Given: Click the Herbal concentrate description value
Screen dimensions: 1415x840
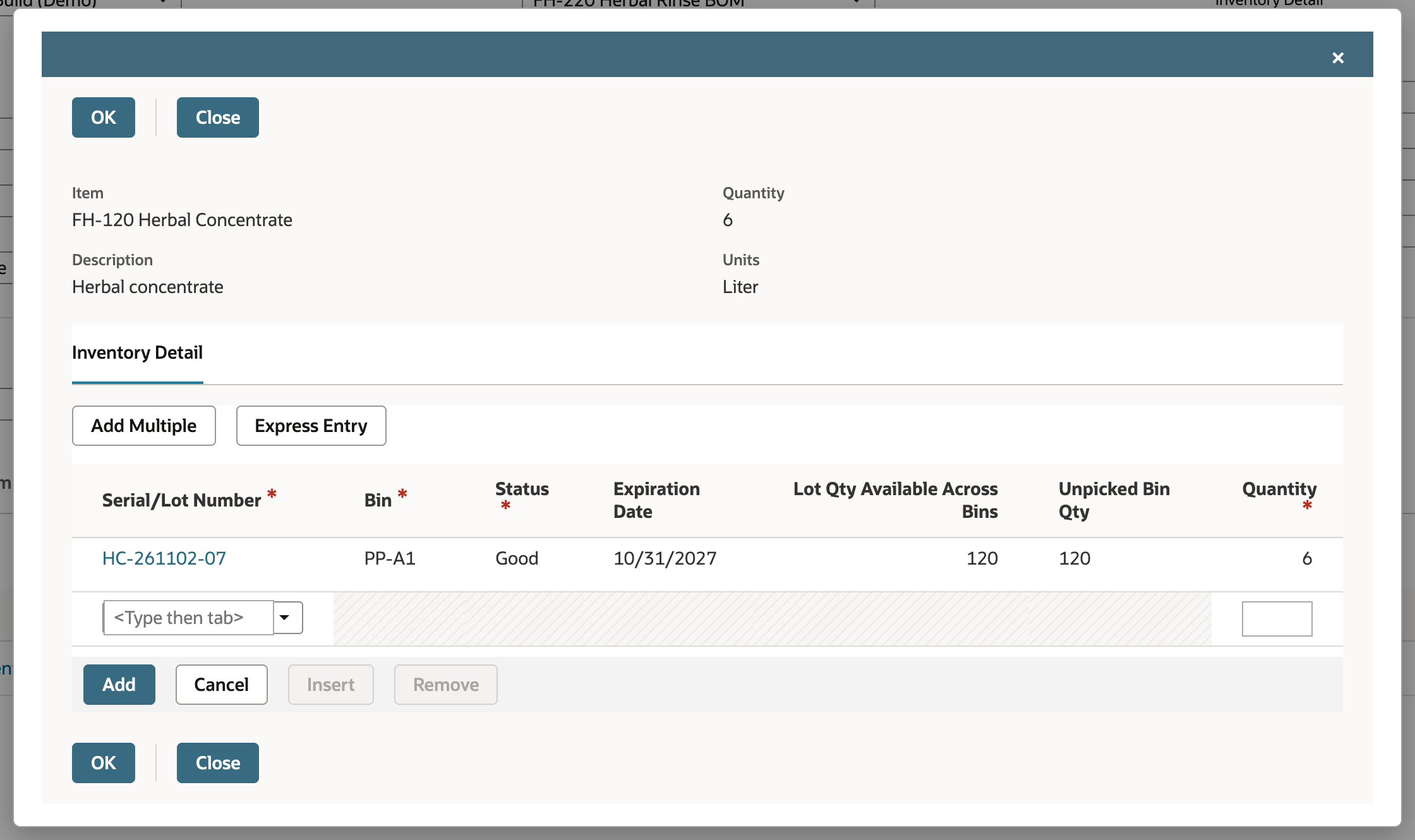Looking at the screenshot, I should pyautogui.click(x=148, y=287).
